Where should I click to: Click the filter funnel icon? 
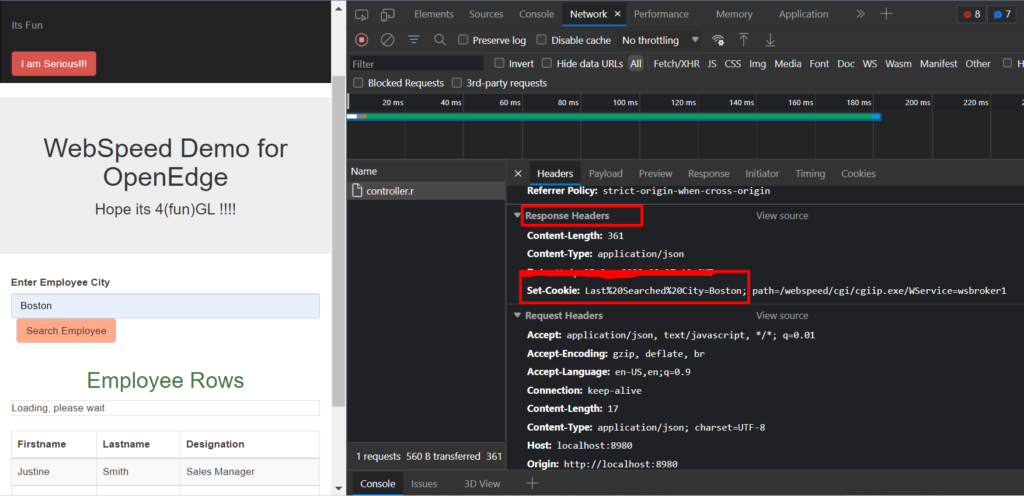(x=414, y=40)
